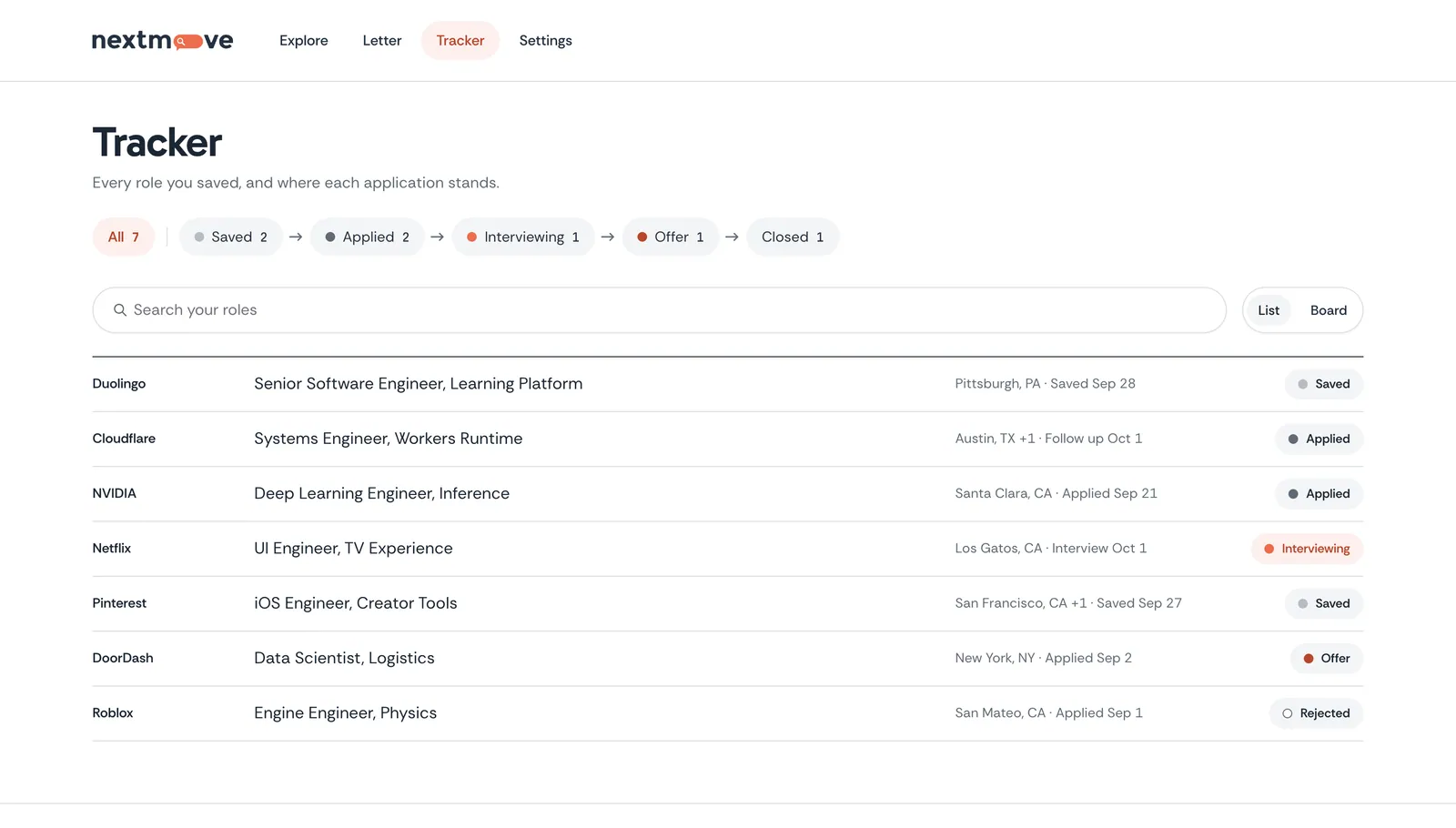The height and width of the screenshot is (828, 1456).
Task: Open the Explore page
Action: pos(304,41)
